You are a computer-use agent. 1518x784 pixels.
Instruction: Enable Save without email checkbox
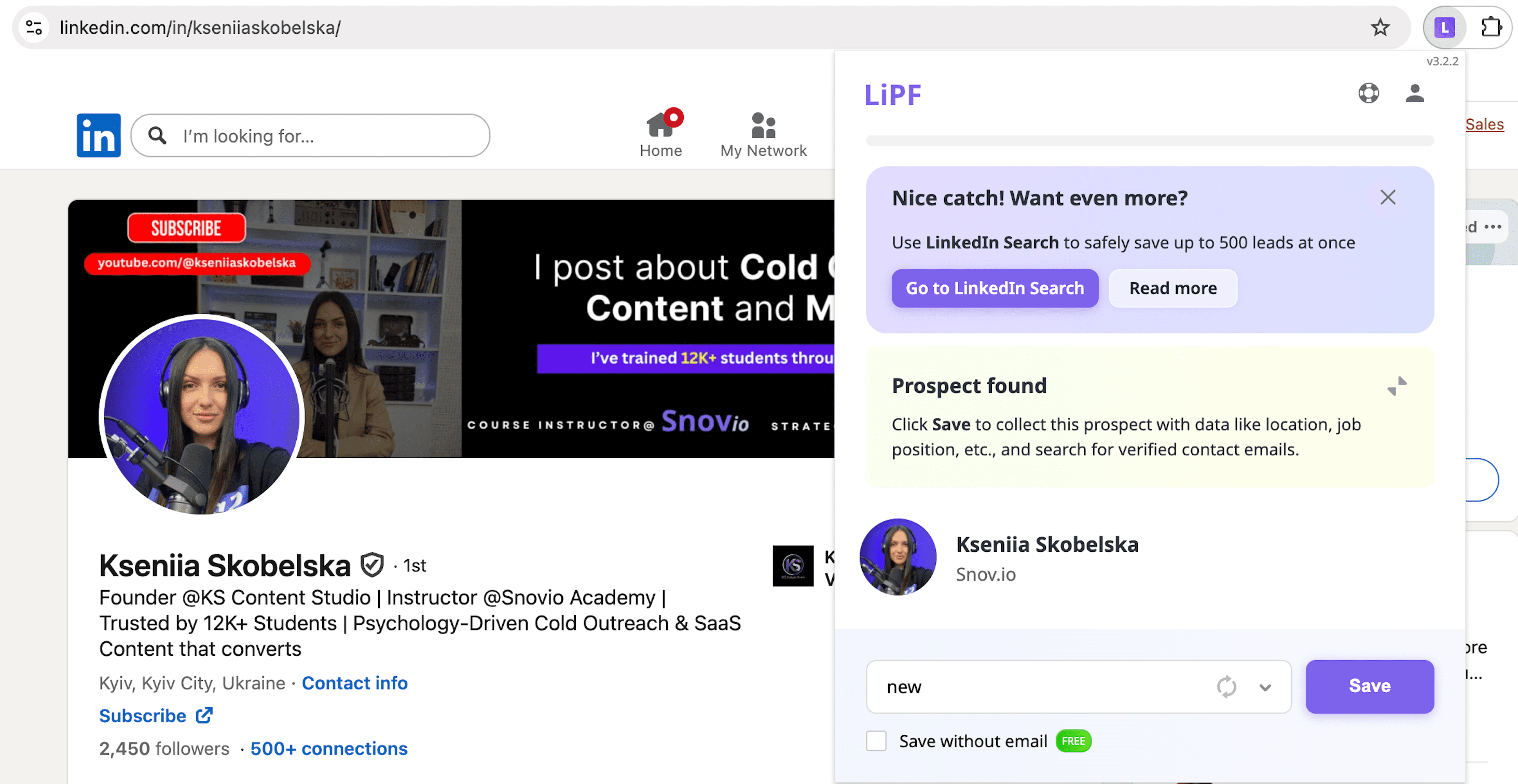pos(876,741)
